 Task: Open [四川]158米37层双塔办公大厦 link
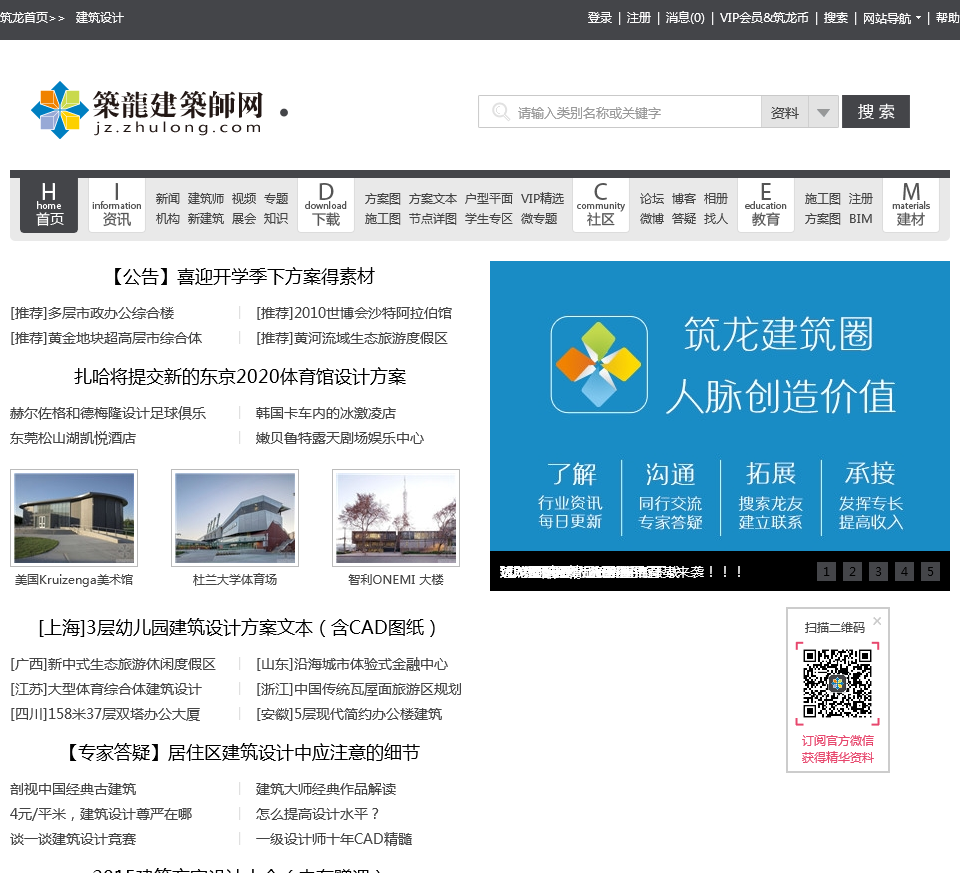pos(105,714)
